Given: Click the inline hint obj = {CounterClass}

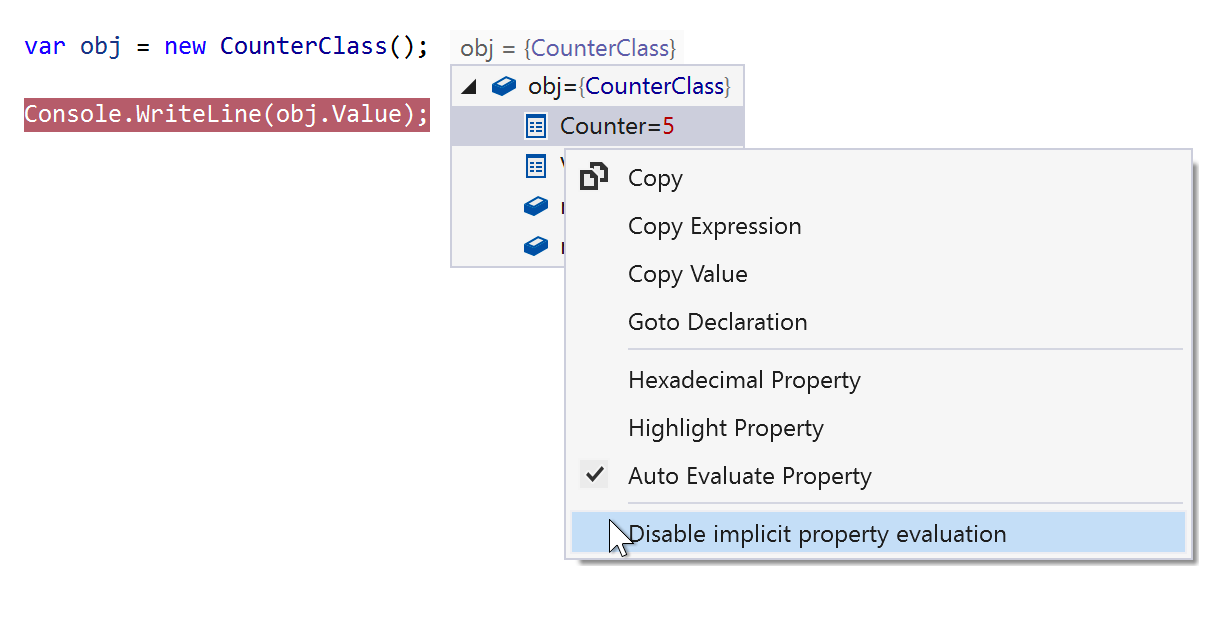Looking at the screenshot, I should pyautogui.click(x=567, y=47).
